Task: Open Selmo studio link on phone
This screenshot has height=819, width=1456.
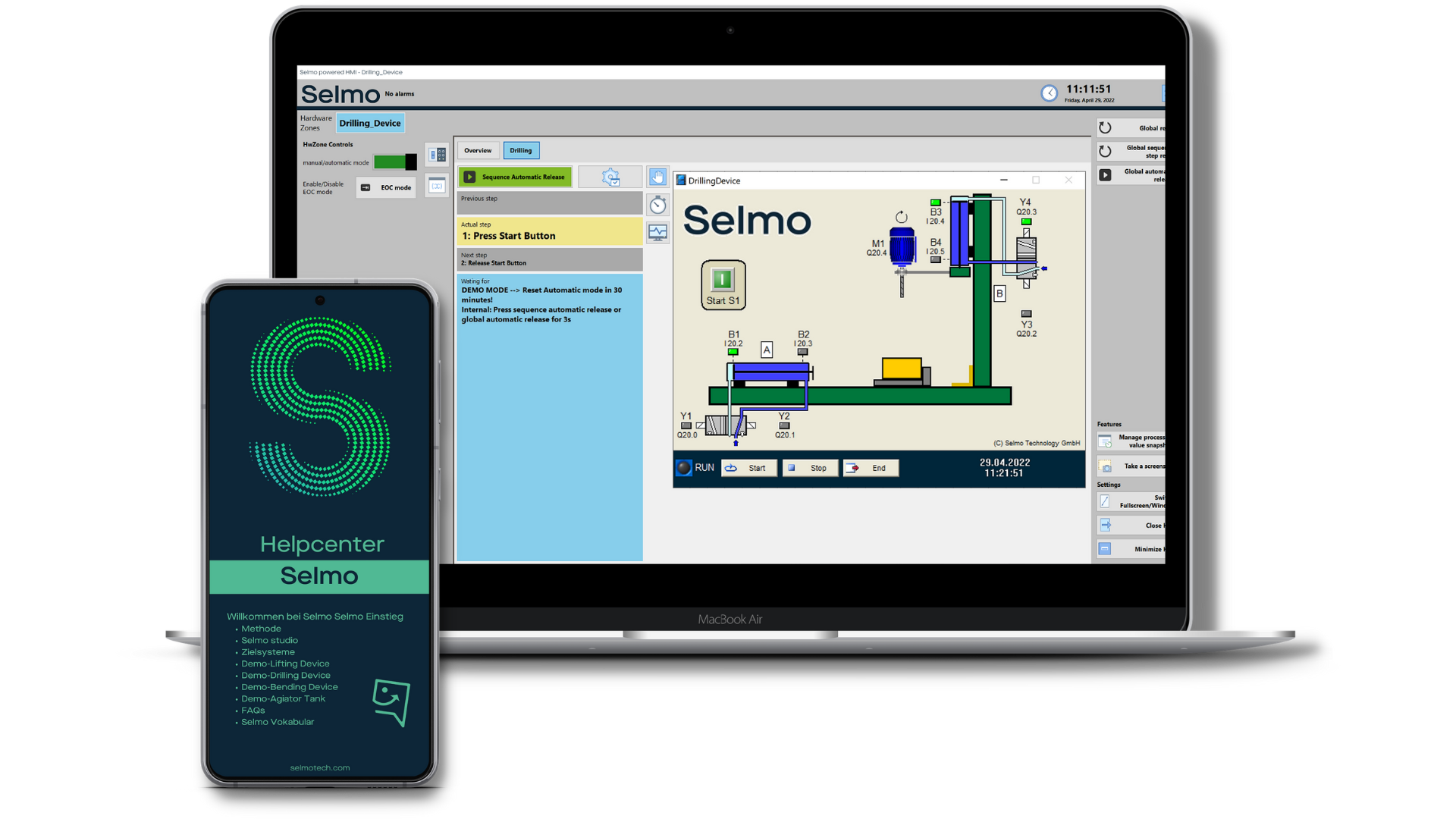Action: click(x=269, y=641)
